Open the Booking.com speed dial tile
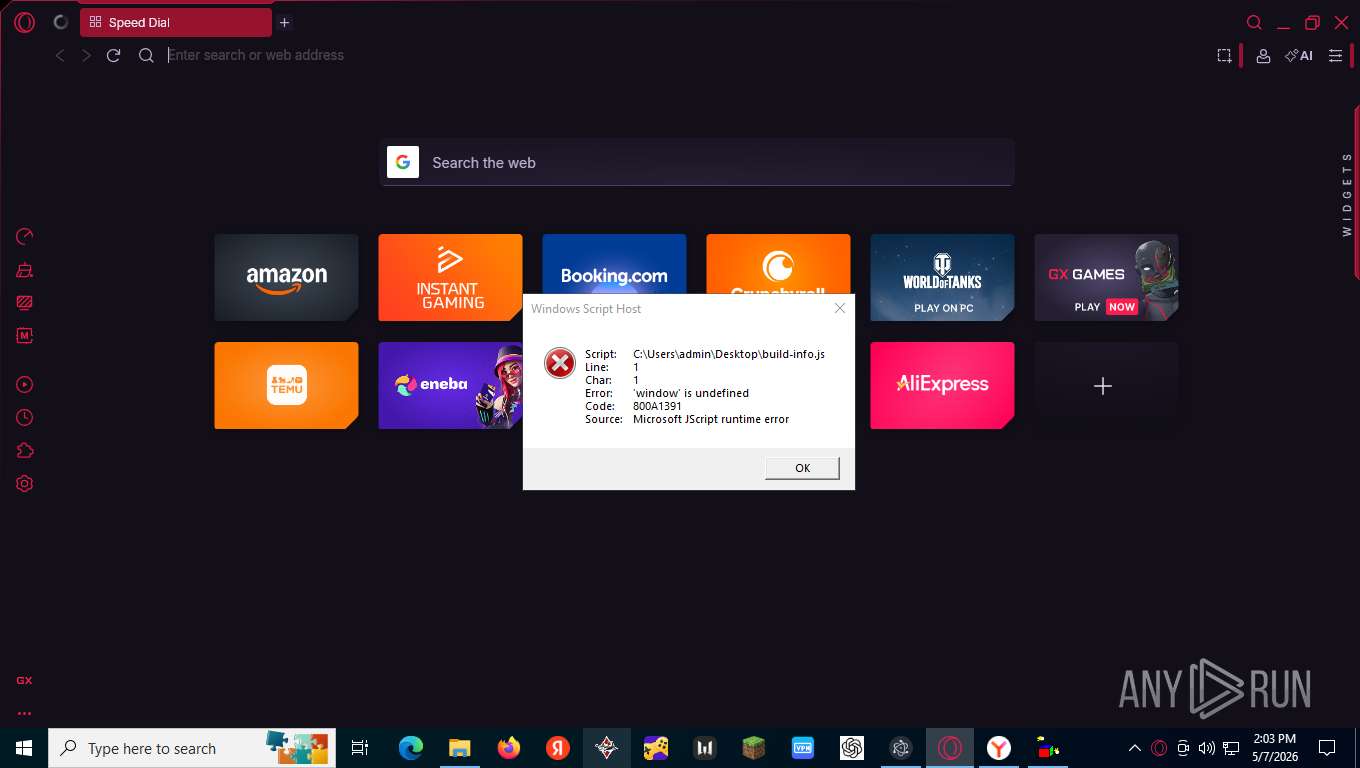The image size is (1360, 768). click(614, 264)
